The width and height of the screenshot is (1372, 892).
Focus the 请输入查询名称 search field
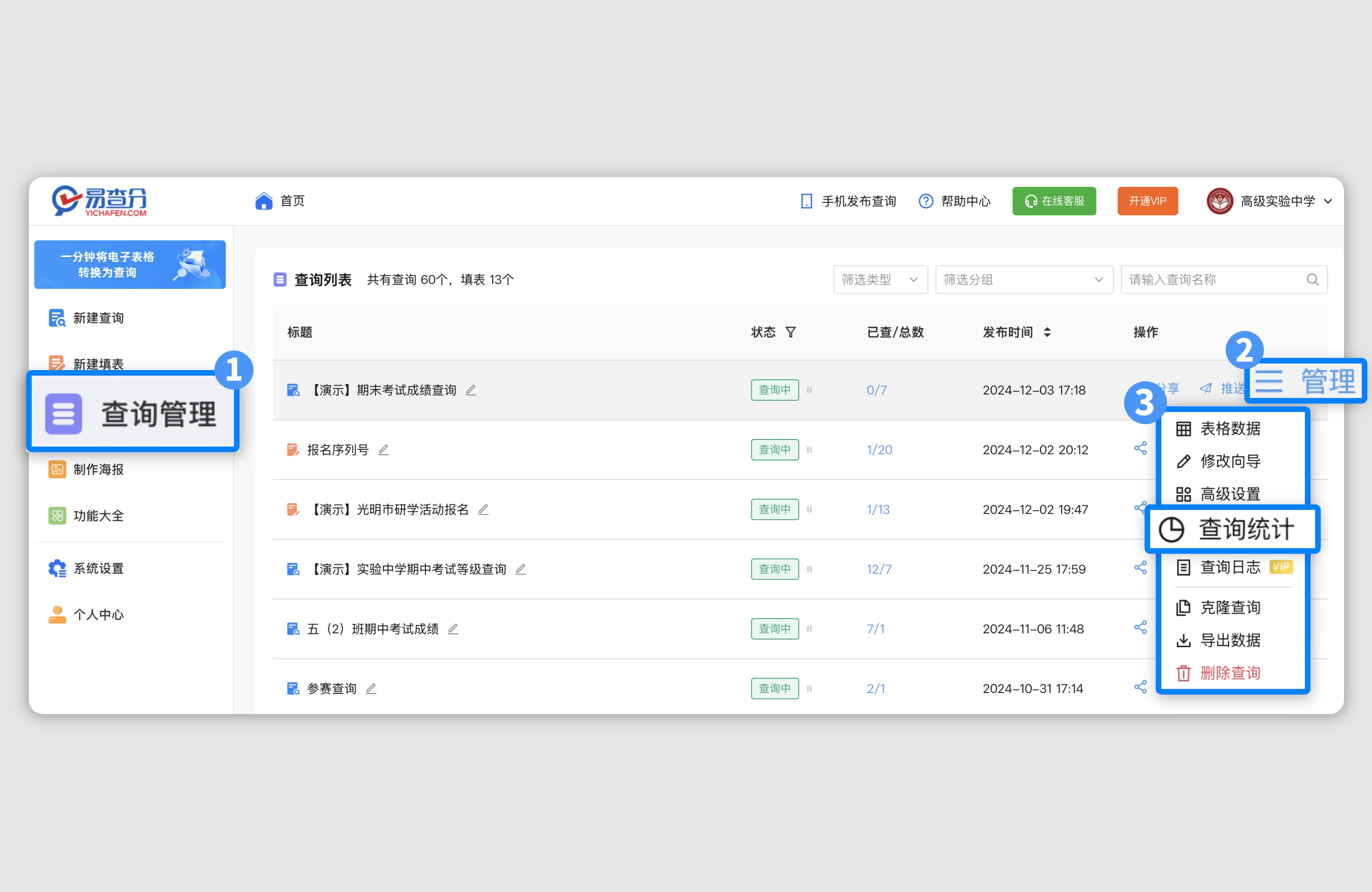tap(1224, 280)
